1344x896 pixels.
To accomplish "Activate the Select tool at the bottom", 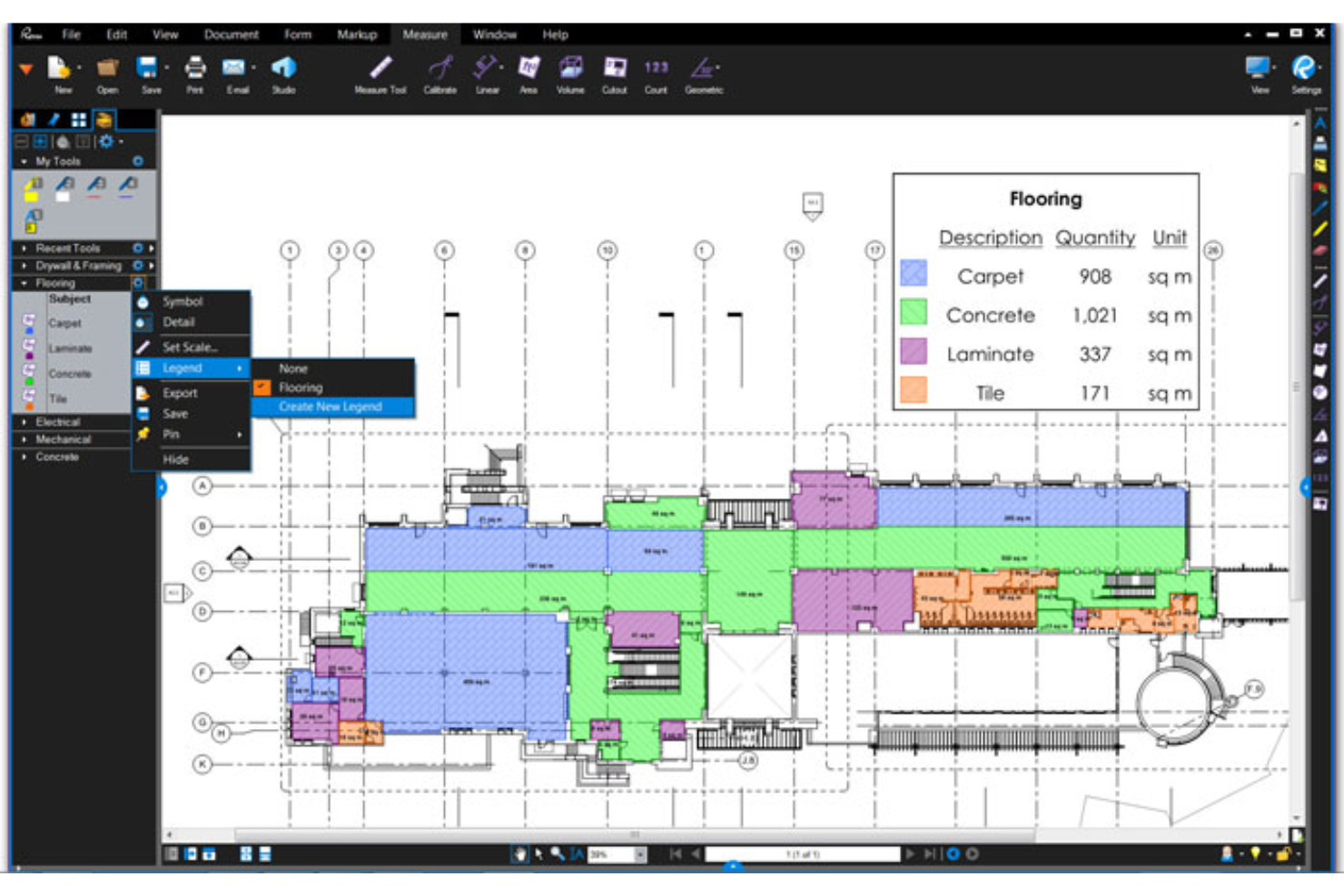I will (x=539, y=853).
